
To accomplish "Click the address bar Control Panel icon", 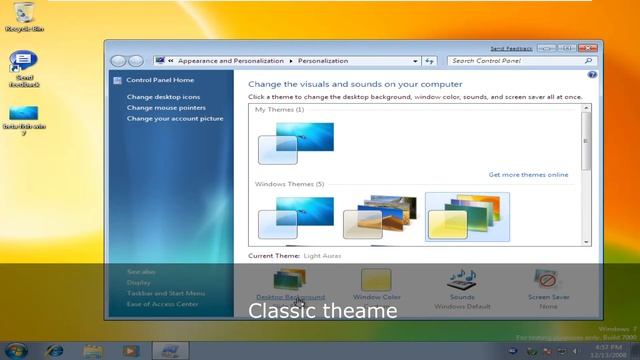I will (x=160, y=60).
